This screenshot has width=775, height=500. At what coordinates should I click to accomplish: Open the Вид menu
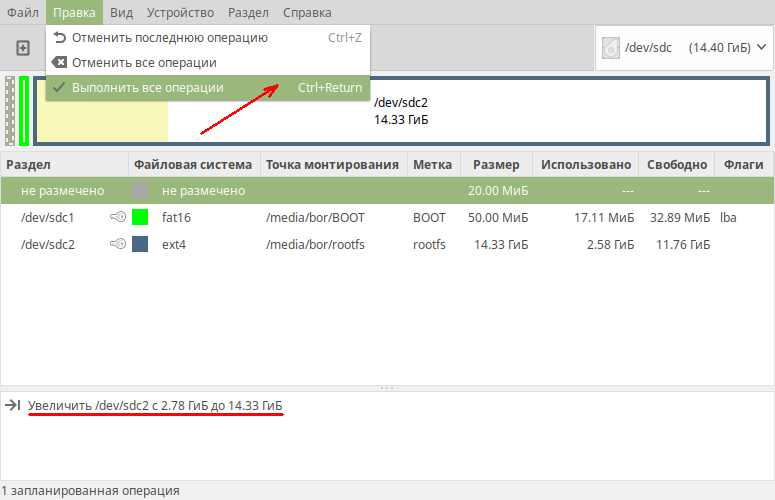[x=122, y=12]
